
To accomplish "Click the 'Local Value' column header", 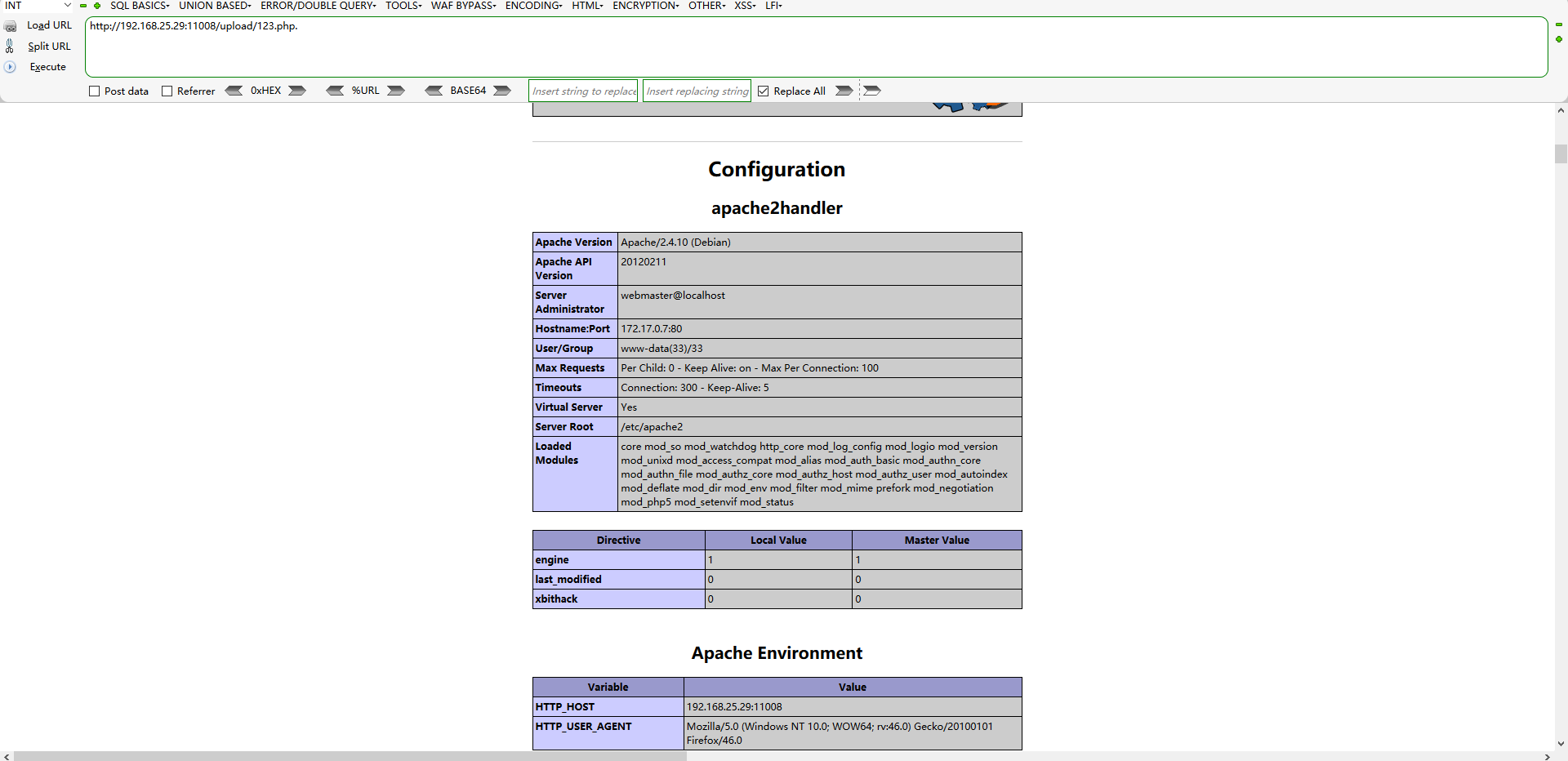I will [778, 541].
